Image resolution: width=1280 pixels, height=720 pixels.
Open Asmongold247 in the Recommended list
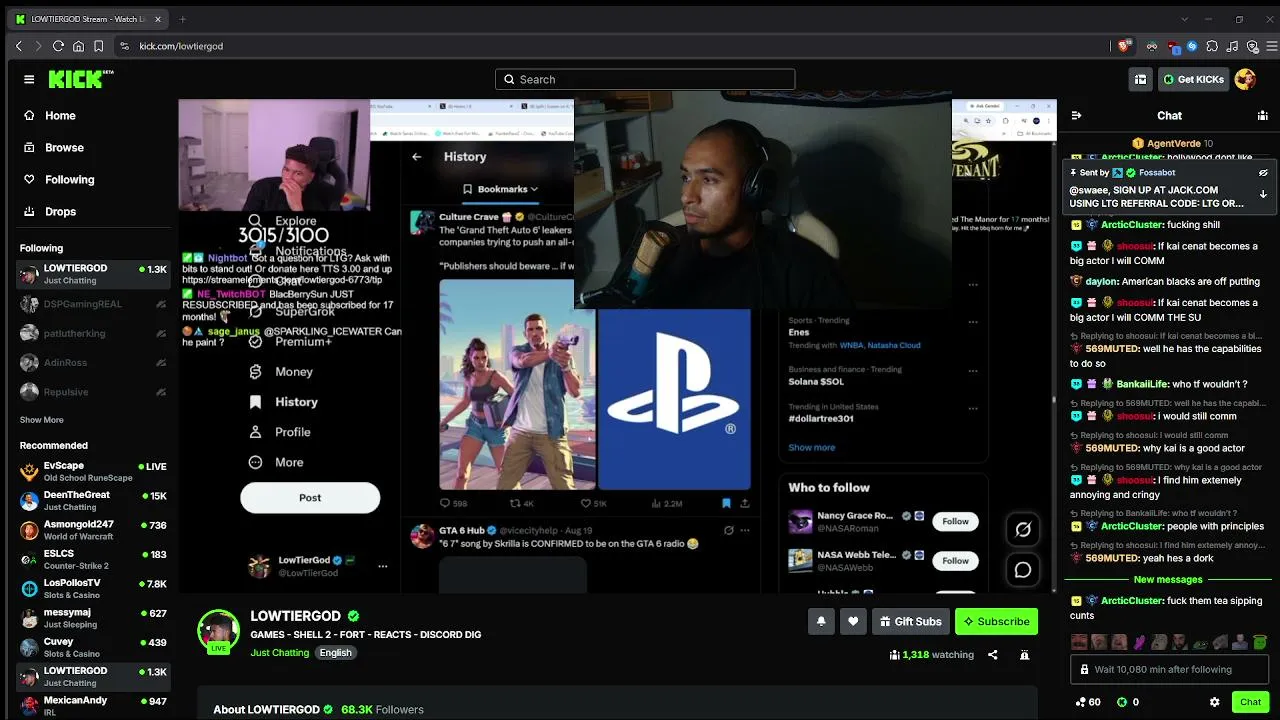coord(94,530)
